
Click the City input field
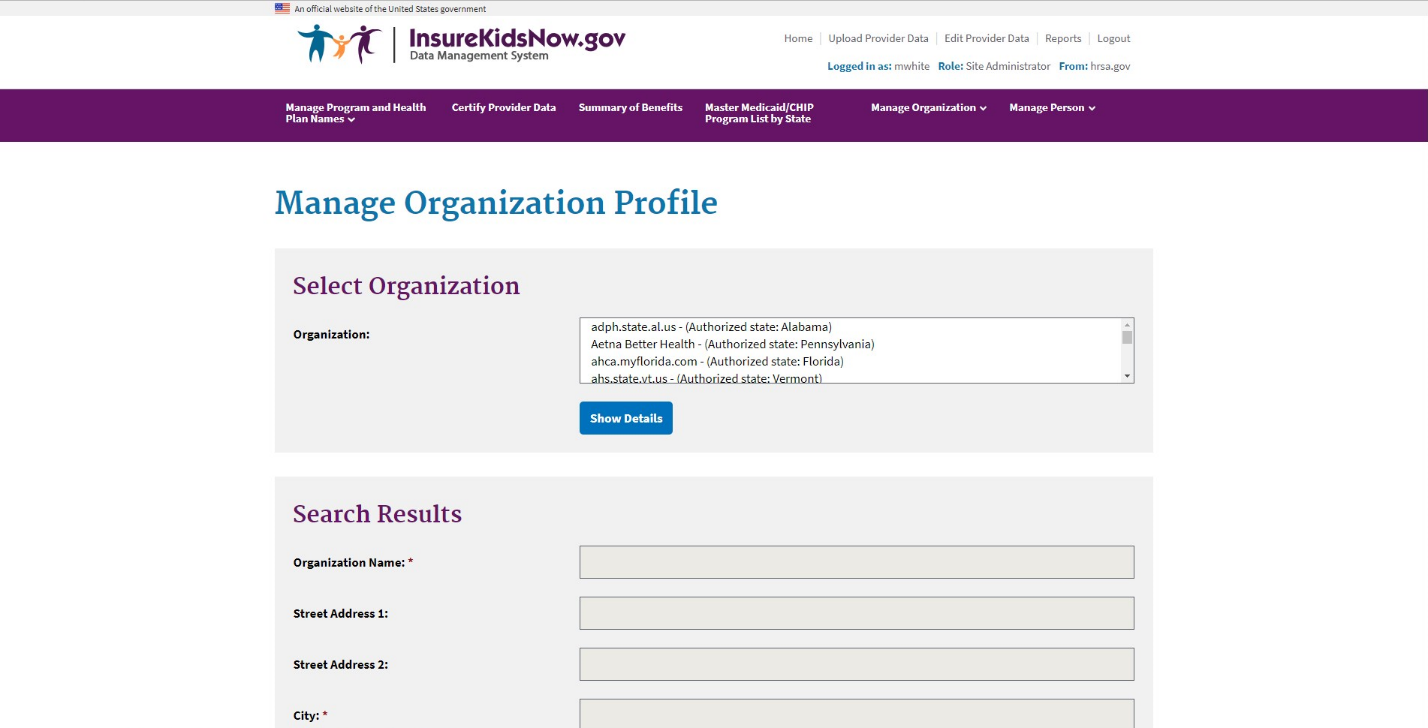[x=857, y=713]
